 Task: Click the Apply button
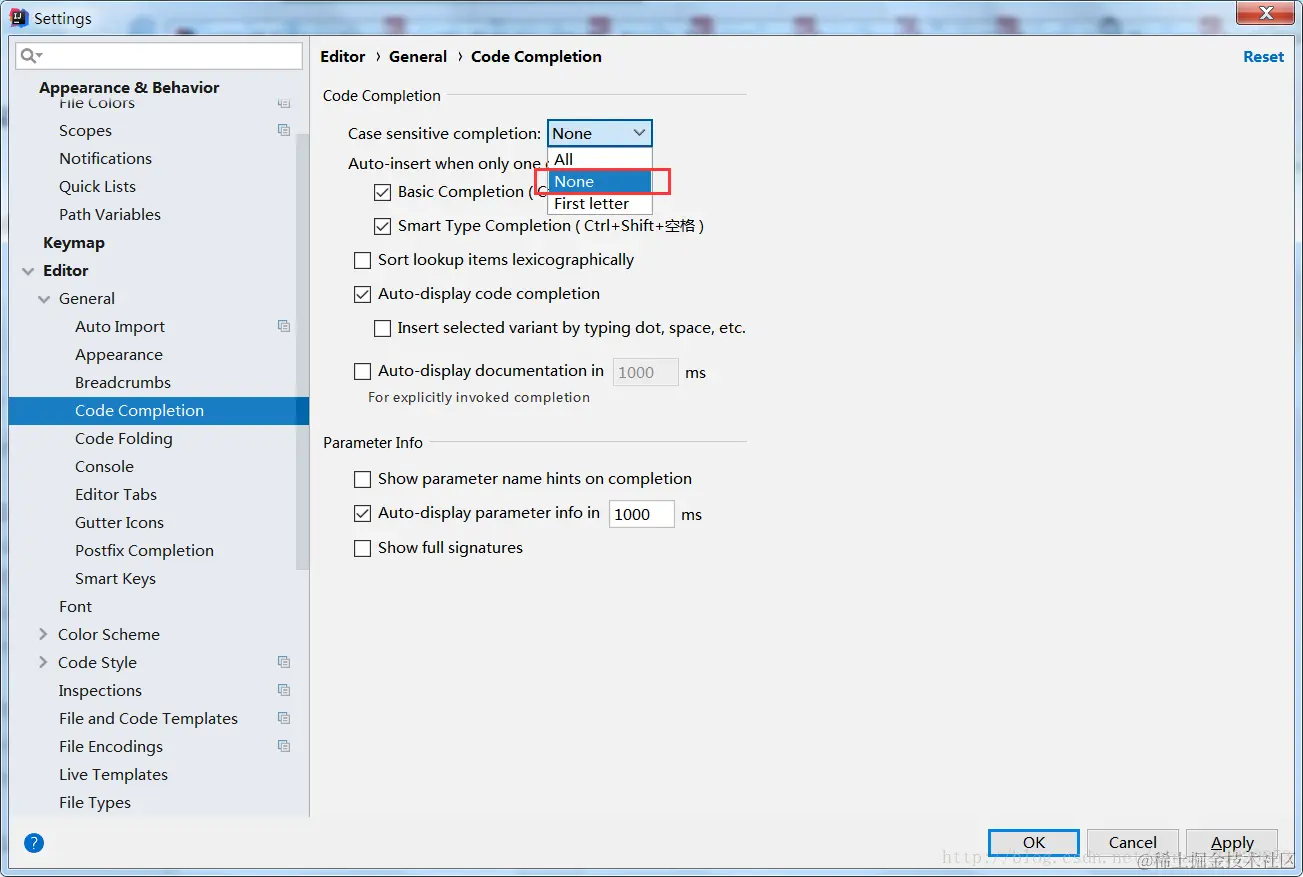coord(1232,843)
